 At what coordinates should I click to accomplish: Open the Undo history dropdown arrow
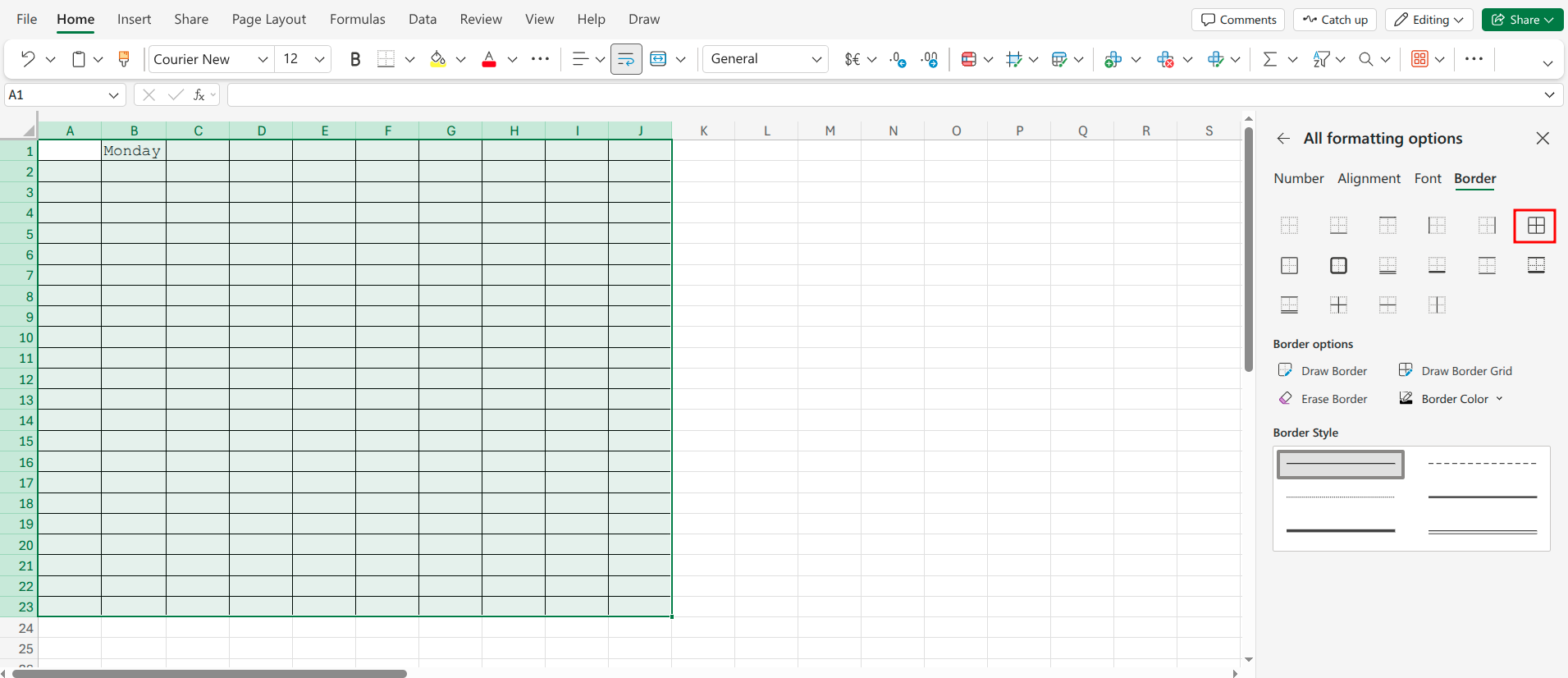pyautogui.click(x=51, y=59)
